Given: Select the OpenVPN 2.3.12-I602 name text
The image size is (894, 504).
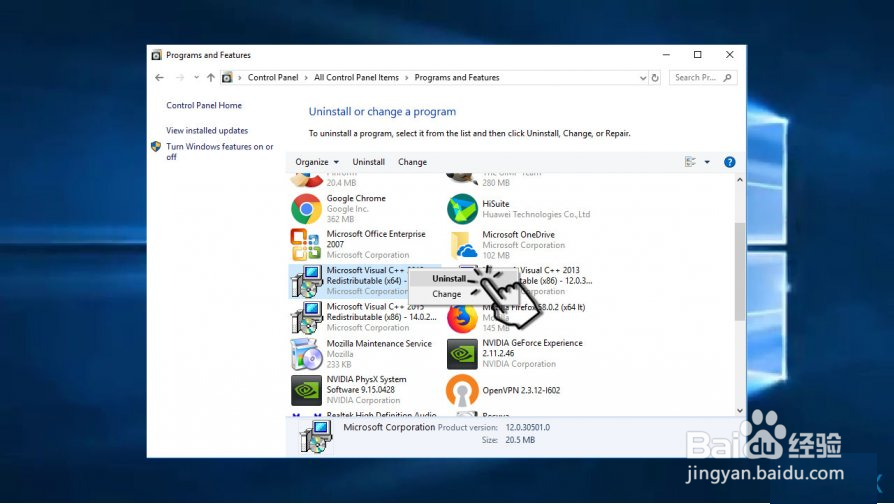Looking at the screenshot, I should [521, 391].
